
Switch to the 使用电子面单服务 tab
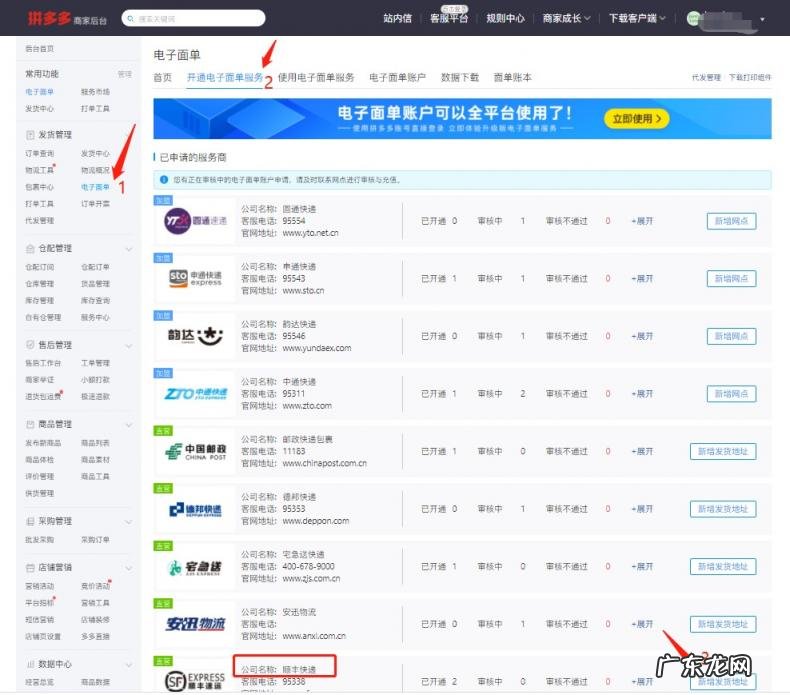click(x=316, y=77)
